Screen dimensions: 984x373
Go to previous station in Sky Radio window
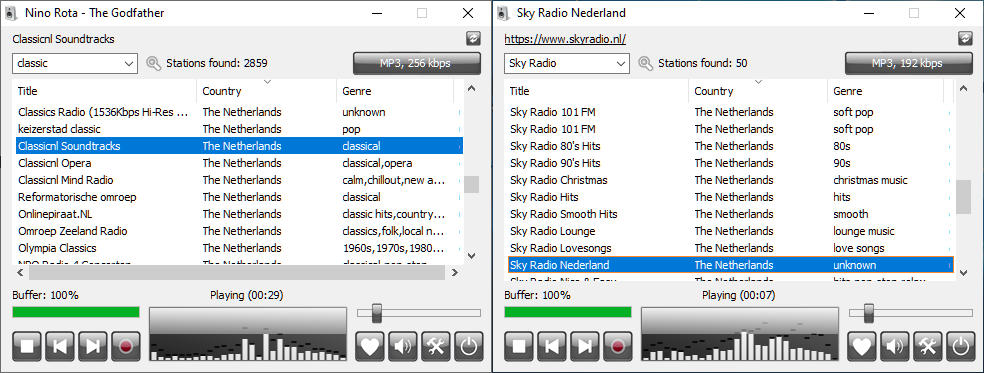552,346
